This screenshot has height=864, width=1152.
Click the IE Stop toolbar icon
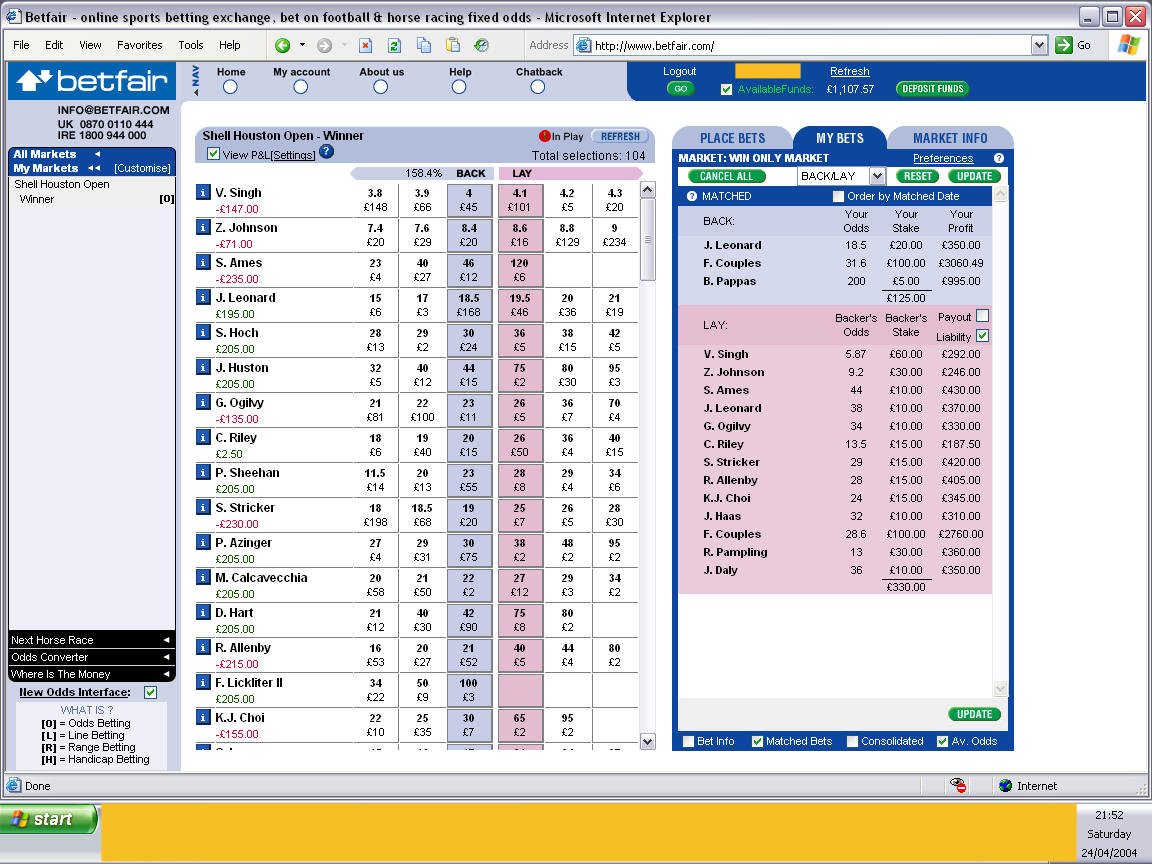(x=365, y=46)
